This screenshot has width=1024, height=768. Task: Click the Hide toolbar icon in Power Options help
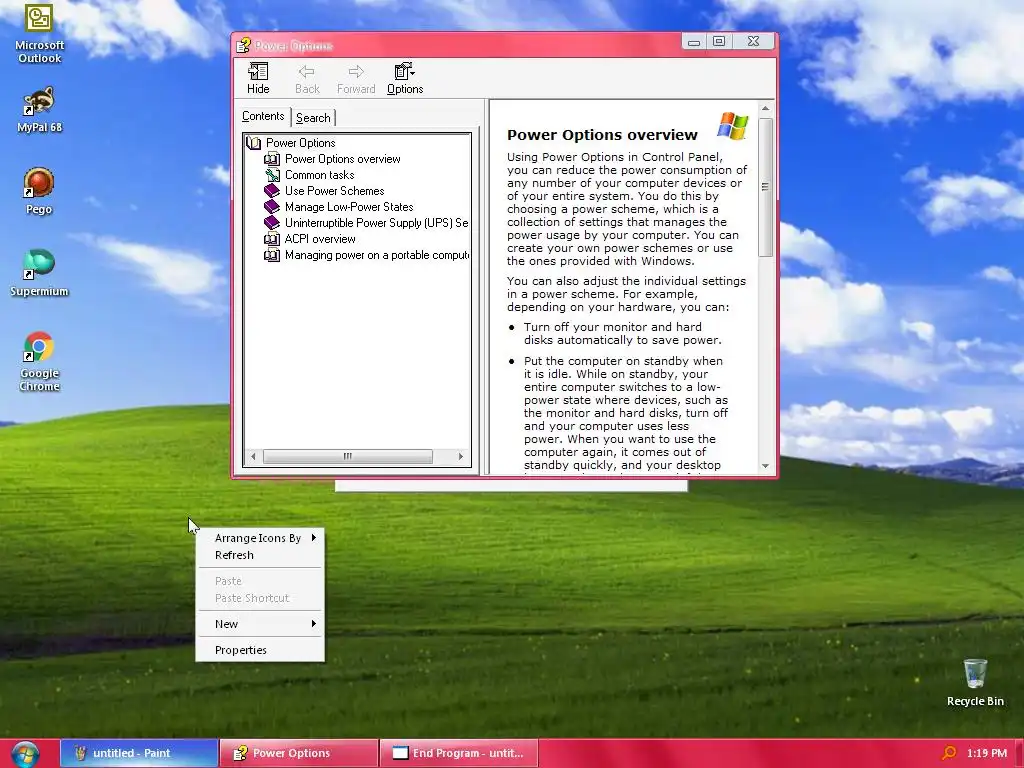tap(258, 78)
